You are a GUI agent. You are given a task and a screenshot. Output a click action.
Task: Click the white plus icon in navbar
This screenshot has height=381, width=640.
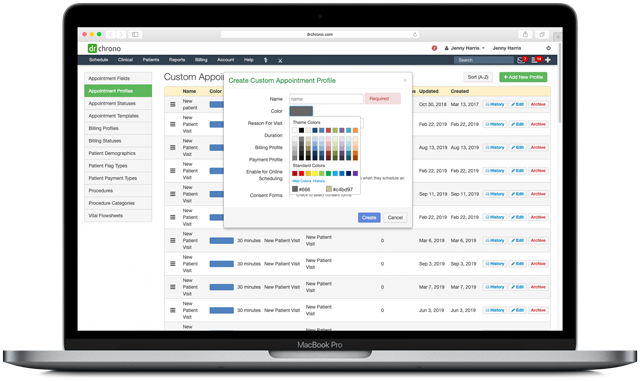(548, 60)
